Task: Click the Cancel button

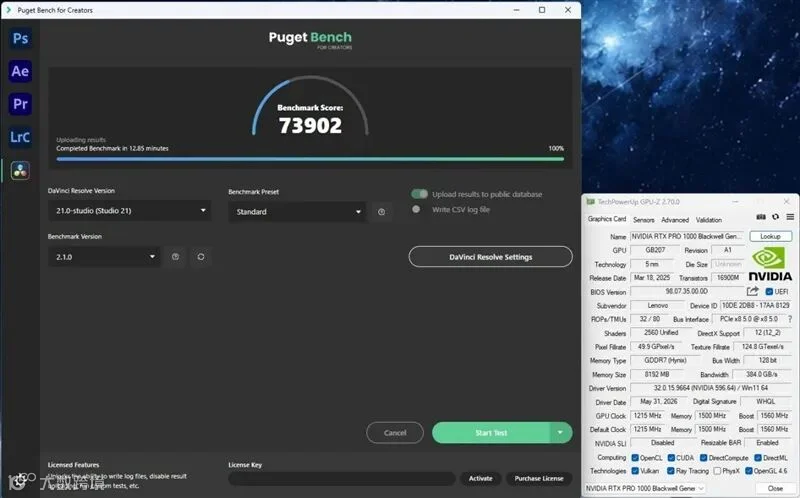Action: point(395,433)
